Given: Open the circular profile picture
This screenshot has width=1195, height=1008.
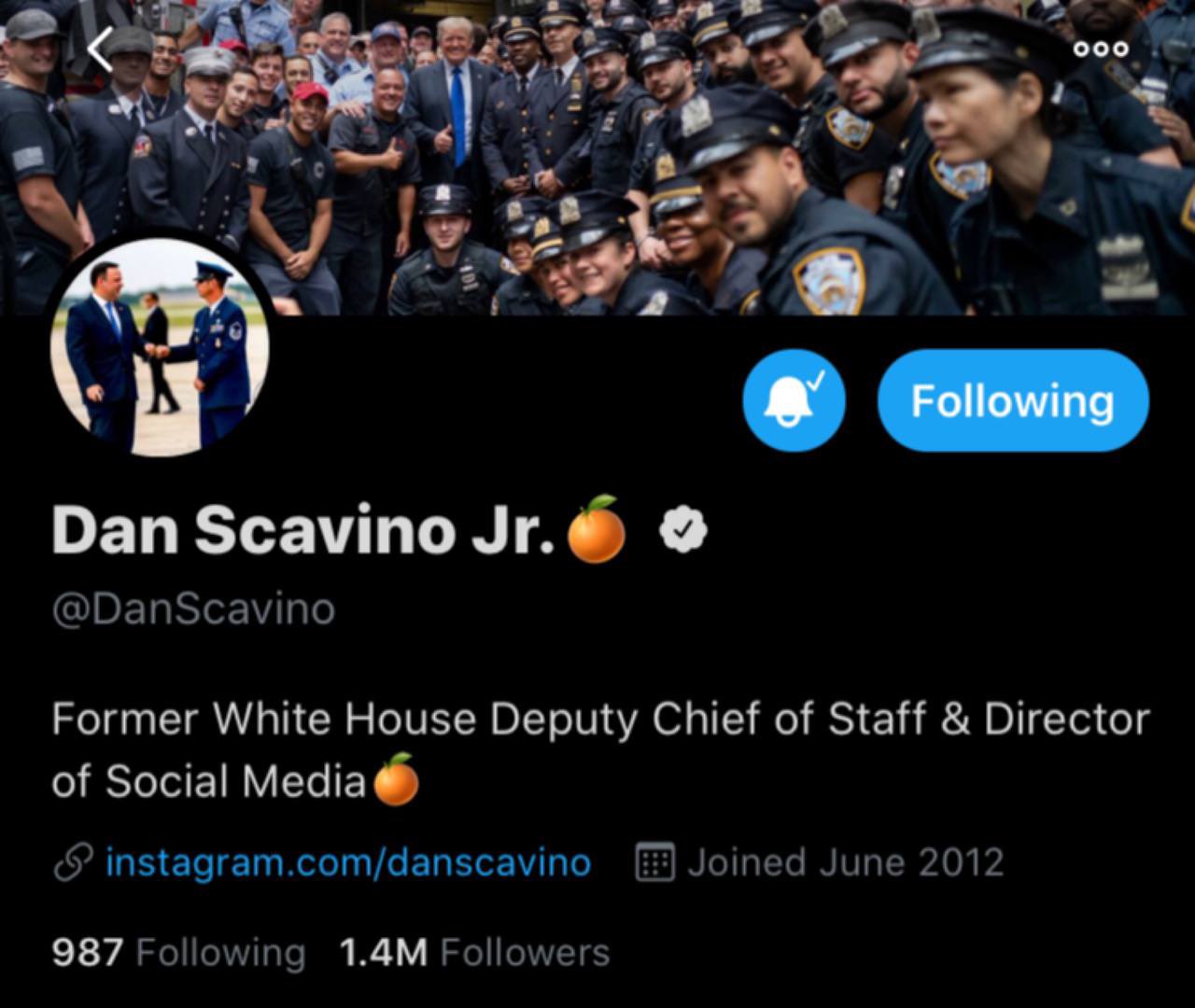Looking at the screenshot, I should tap(160, 347).
